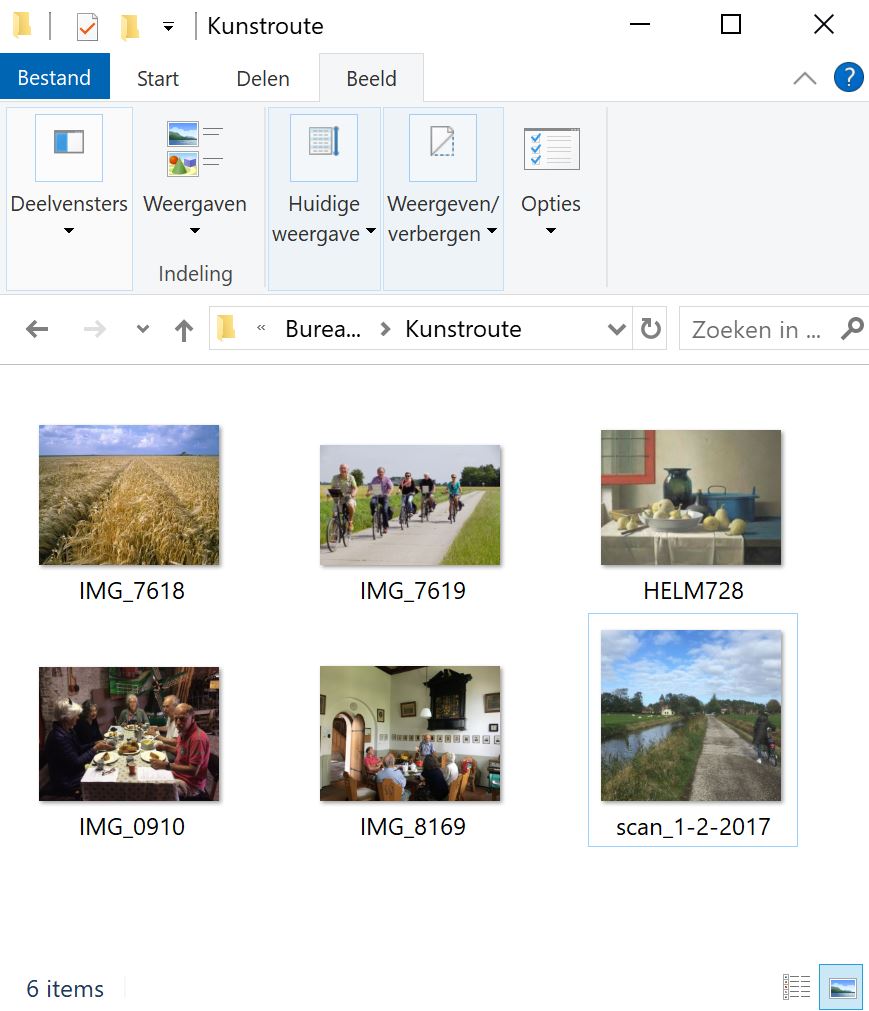Select the IMG_7619 cyclists thumbnail
The image size is (869, 1011).
pyautogui.click(x=410, y=505)
